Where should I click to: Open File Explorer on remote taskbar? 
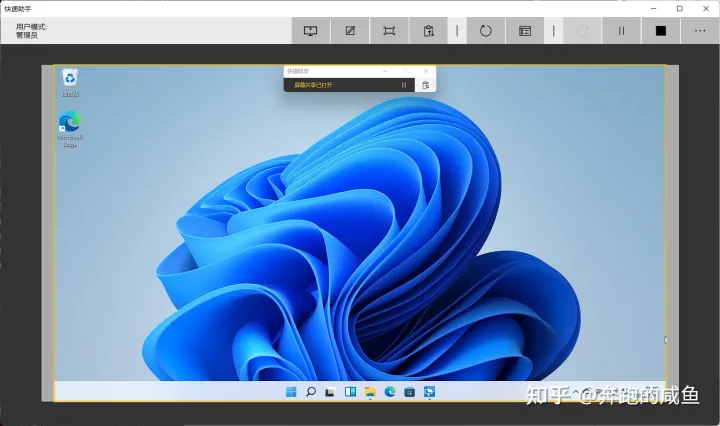pyautogui.click(x=370, y=392)
